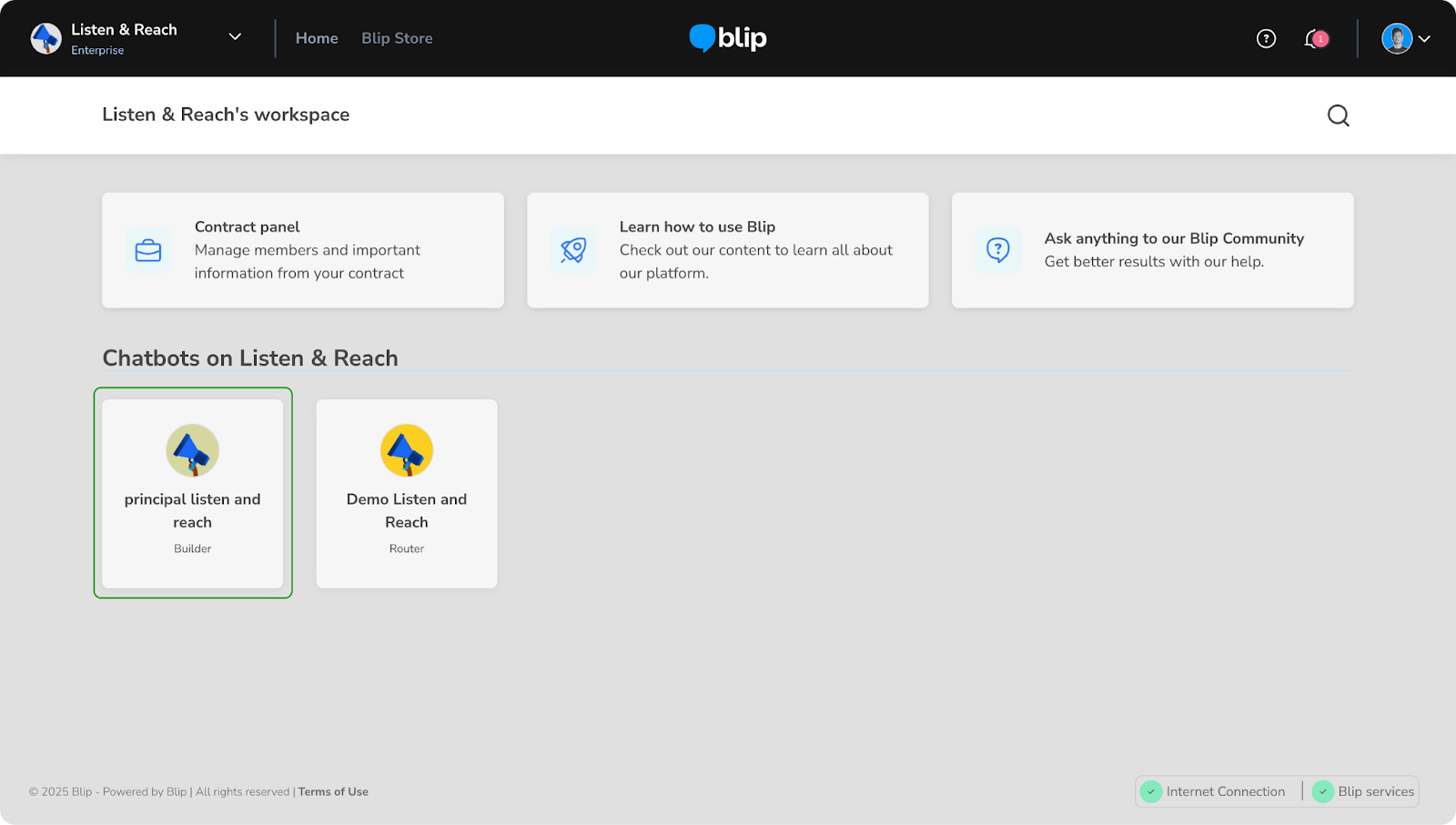Click the Builder label under principal bot

pos(193,548)
